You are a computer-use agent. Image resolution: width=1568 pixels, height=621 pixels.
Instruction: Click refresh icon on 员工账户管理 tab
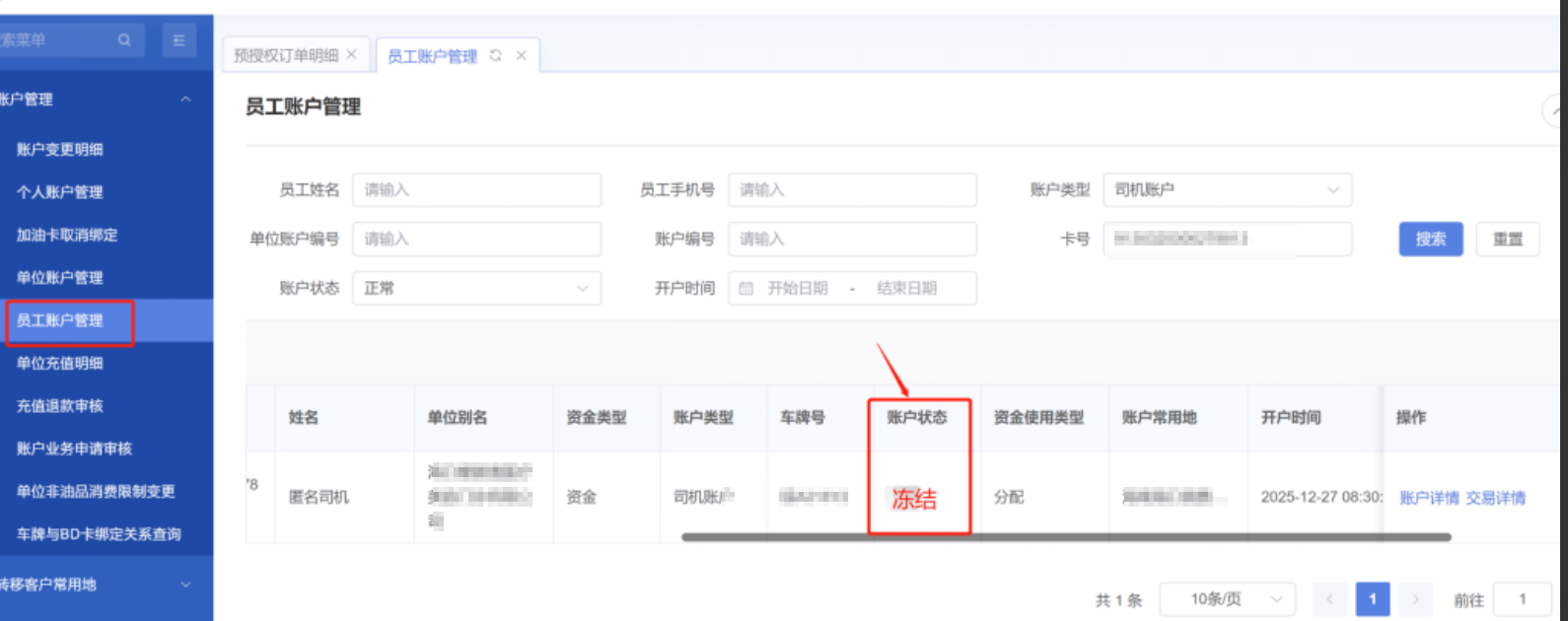[496, 55]
